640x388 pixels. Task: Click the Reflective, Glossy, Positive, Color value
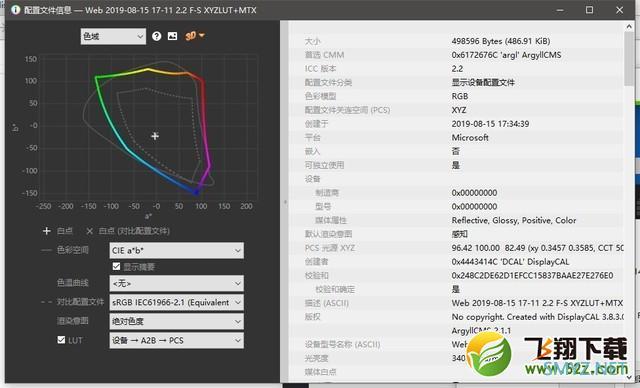[513, 220]
